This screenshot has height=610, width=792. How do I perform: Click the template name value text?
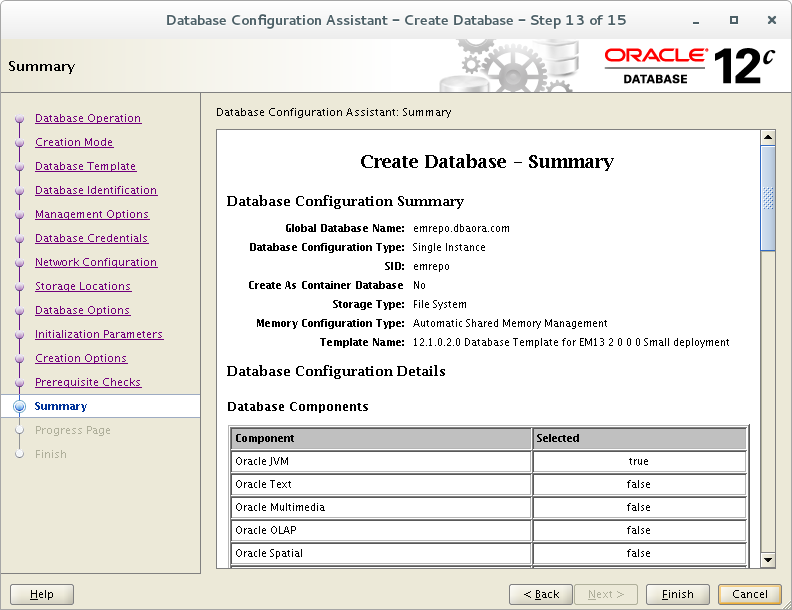point(571,342)
